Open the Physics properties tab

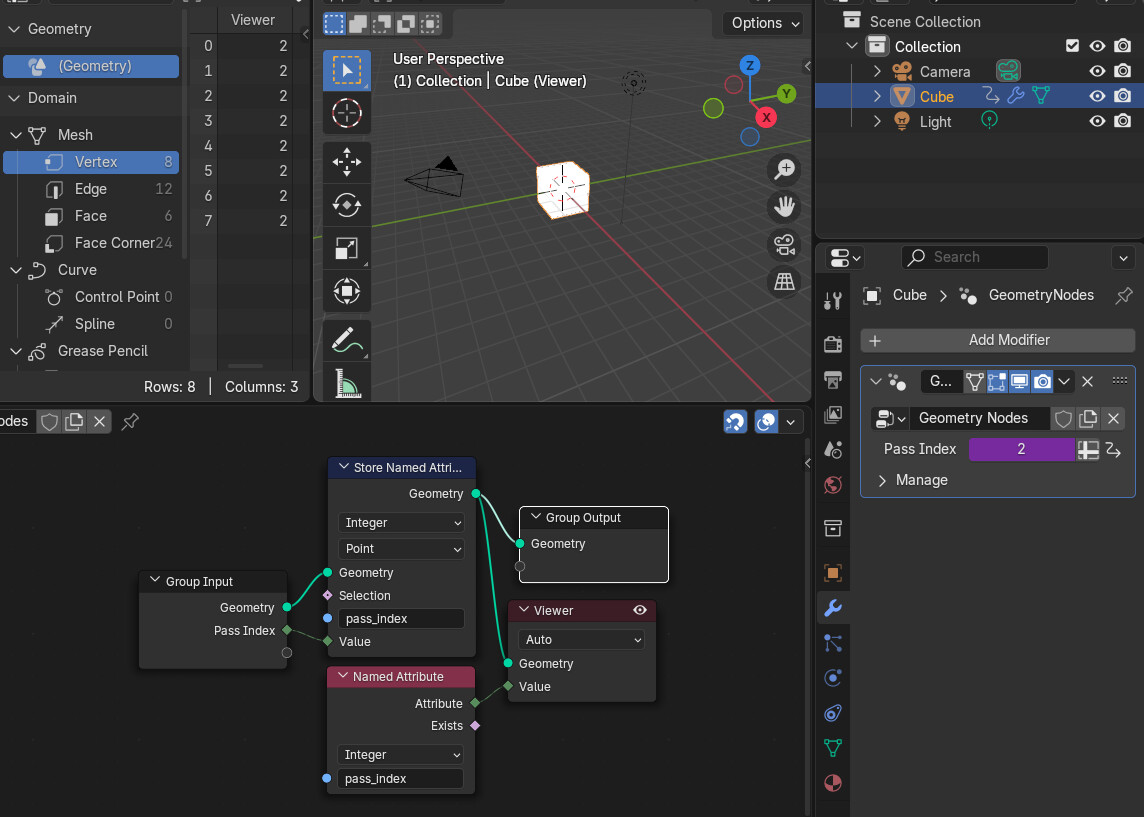(x=832, y=678)
